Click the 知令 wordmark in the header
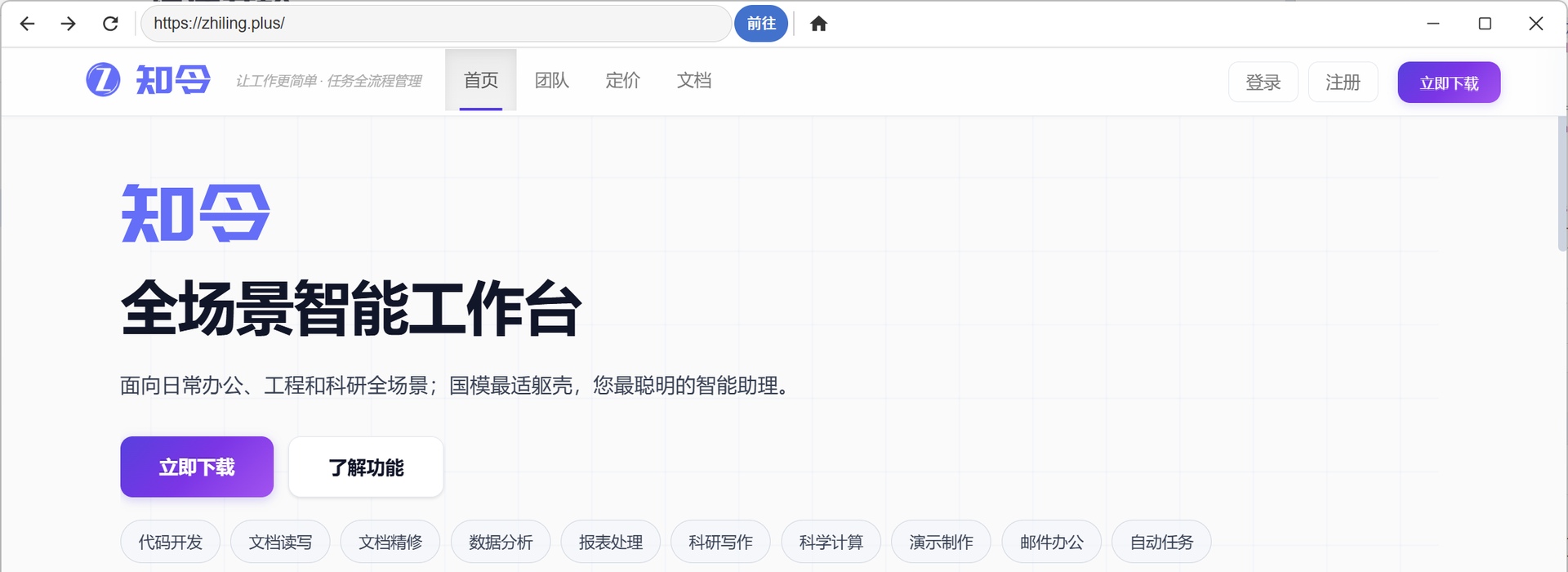The width and height of the screenshot is (1568, 572). [x=173, y=80]
